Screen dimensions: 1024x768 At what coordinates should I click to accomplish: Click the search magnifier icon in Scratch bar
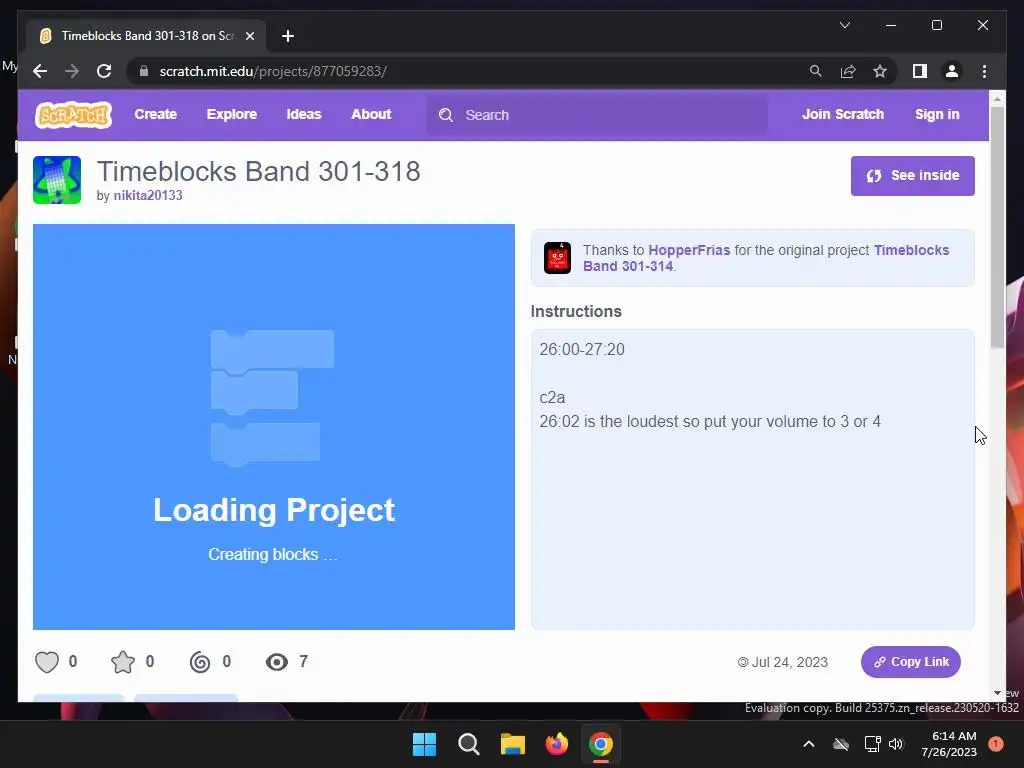[446, 115]
